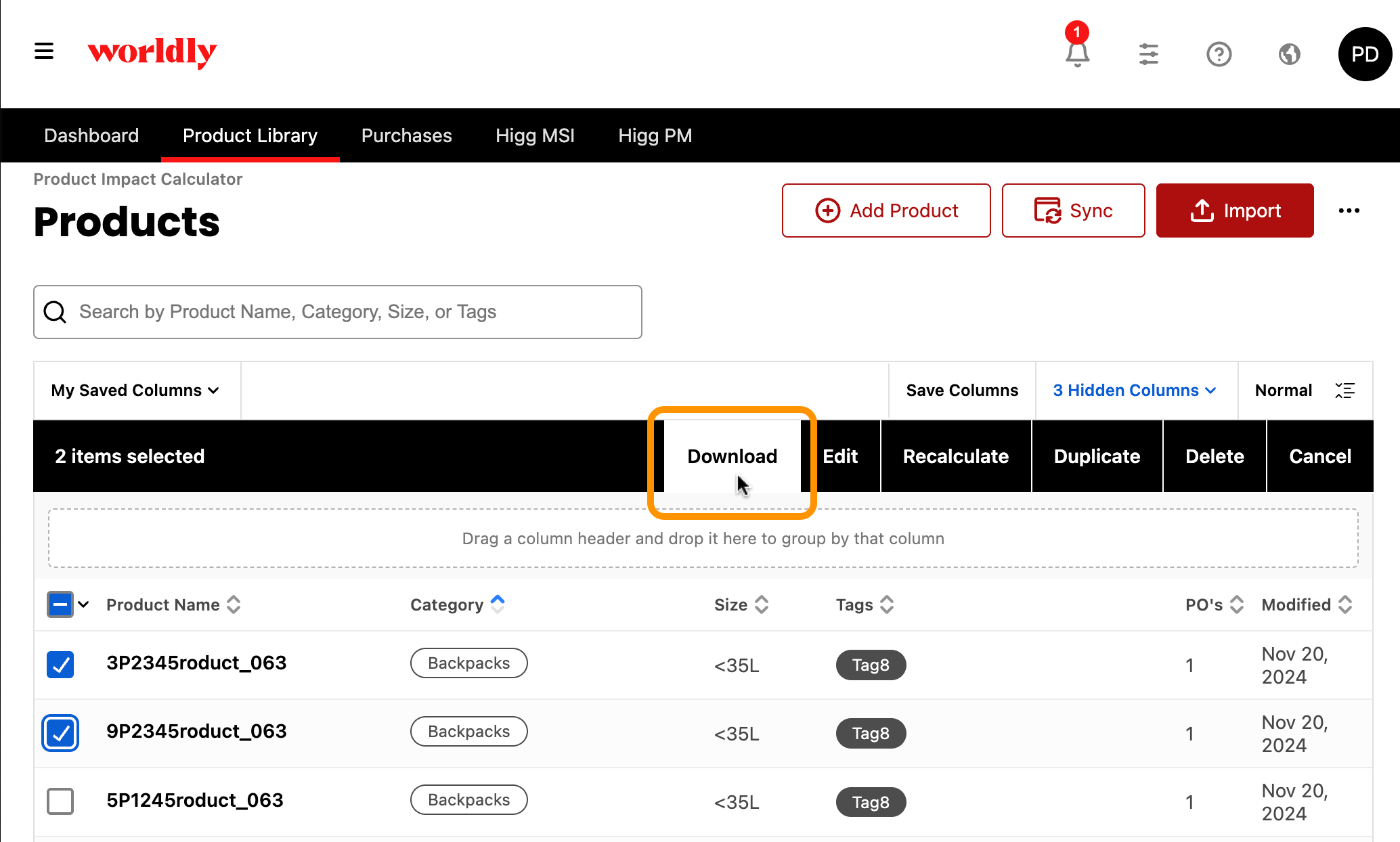Viewport: 1400px width, 842px height.
Task: Open the hamburger navigation menu
Action: pyautogui.click(x=44, y=51)
